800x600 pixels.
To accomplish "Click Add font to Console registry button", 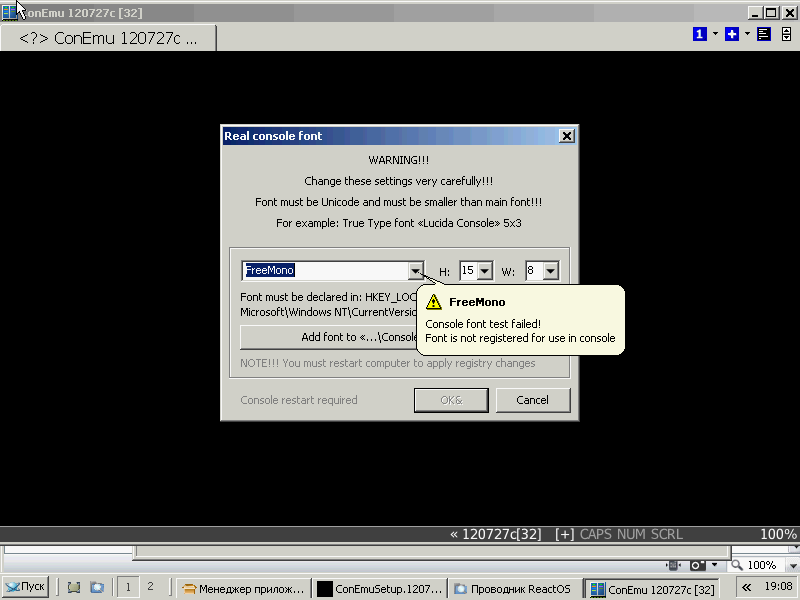I will point(329,337).
